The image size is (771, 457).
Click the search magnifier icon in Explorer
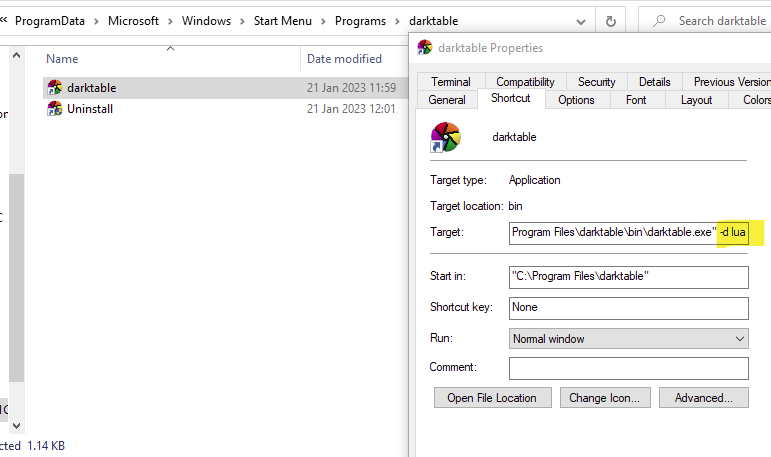click(659, 21)
